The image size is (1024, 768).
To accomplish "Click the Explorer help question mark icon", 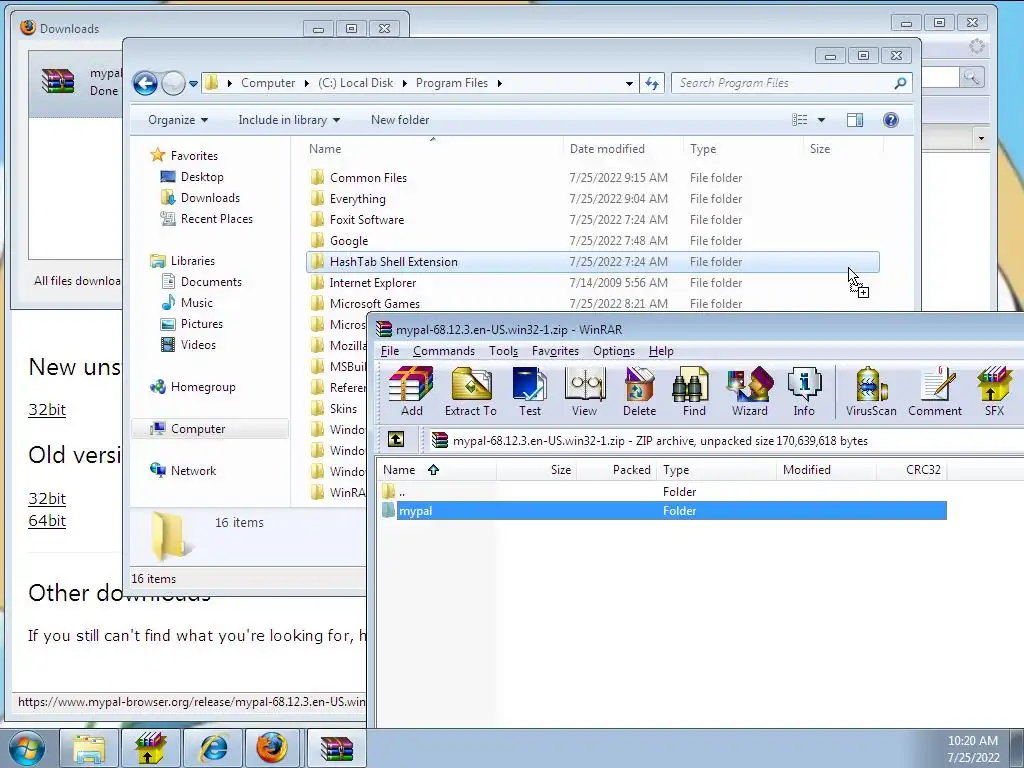I will 890,120.
